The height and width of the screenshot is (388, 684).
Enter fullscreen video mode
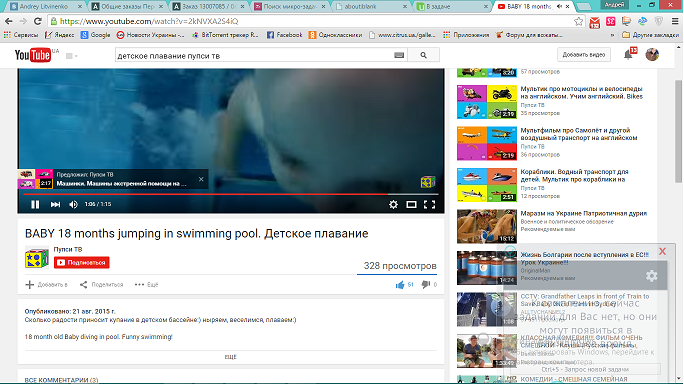click(429, 204)
